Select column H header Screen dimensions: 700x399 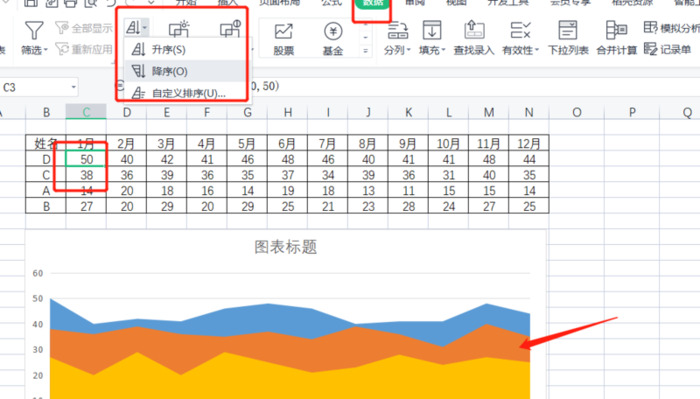[x=288, y=112]
